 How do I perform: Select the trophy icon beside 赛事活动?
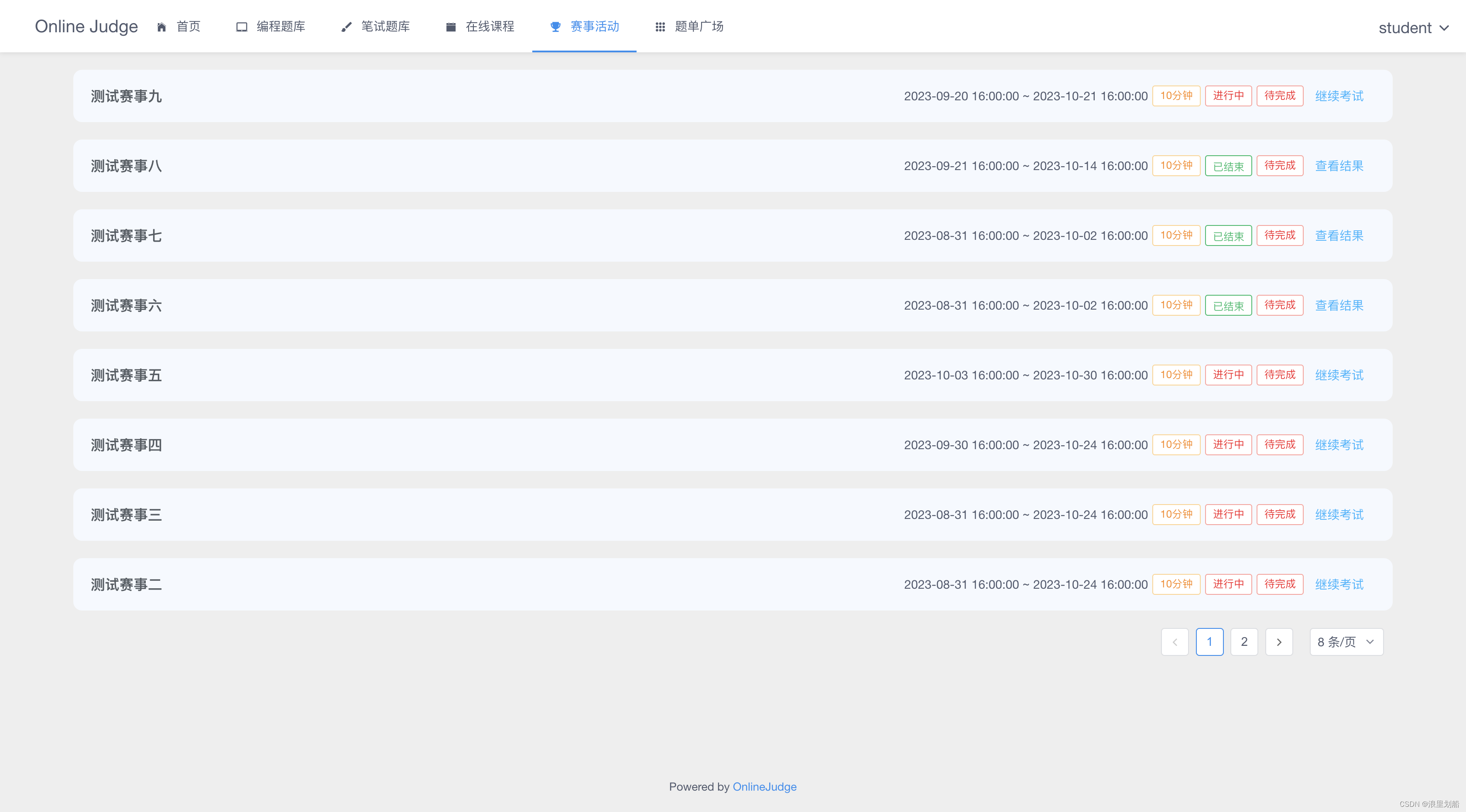555,26
